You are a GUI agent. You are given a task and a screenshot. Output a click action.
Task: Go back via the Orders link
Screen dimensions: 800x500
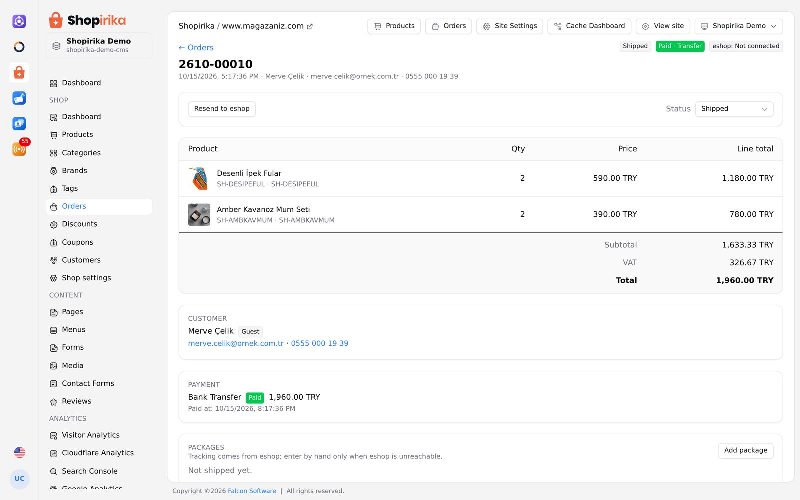coord(196,47)
